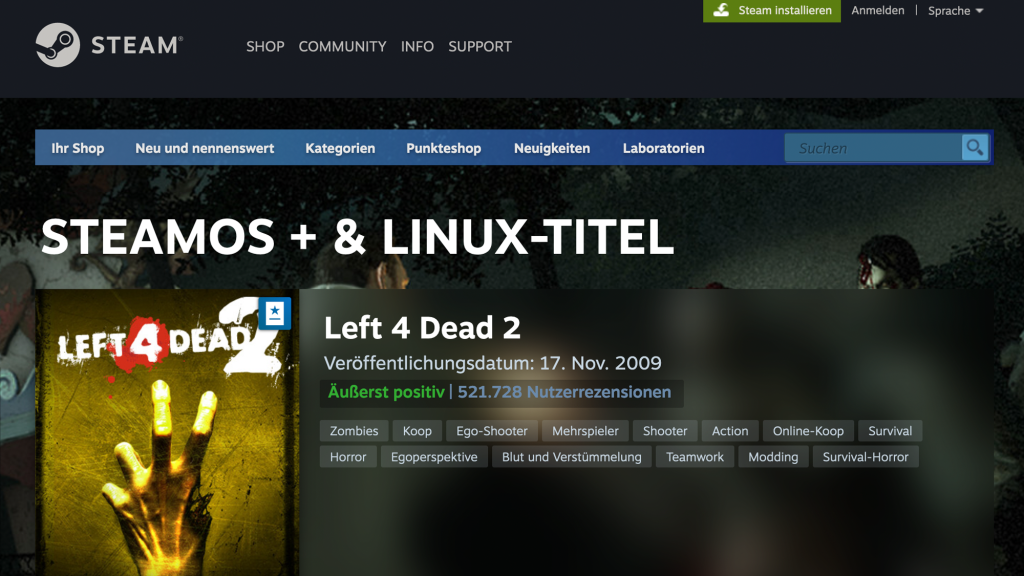This screenshot has height=576, width=1024.
Task: Open Neu und nennenswert tab
Action: 204,148
